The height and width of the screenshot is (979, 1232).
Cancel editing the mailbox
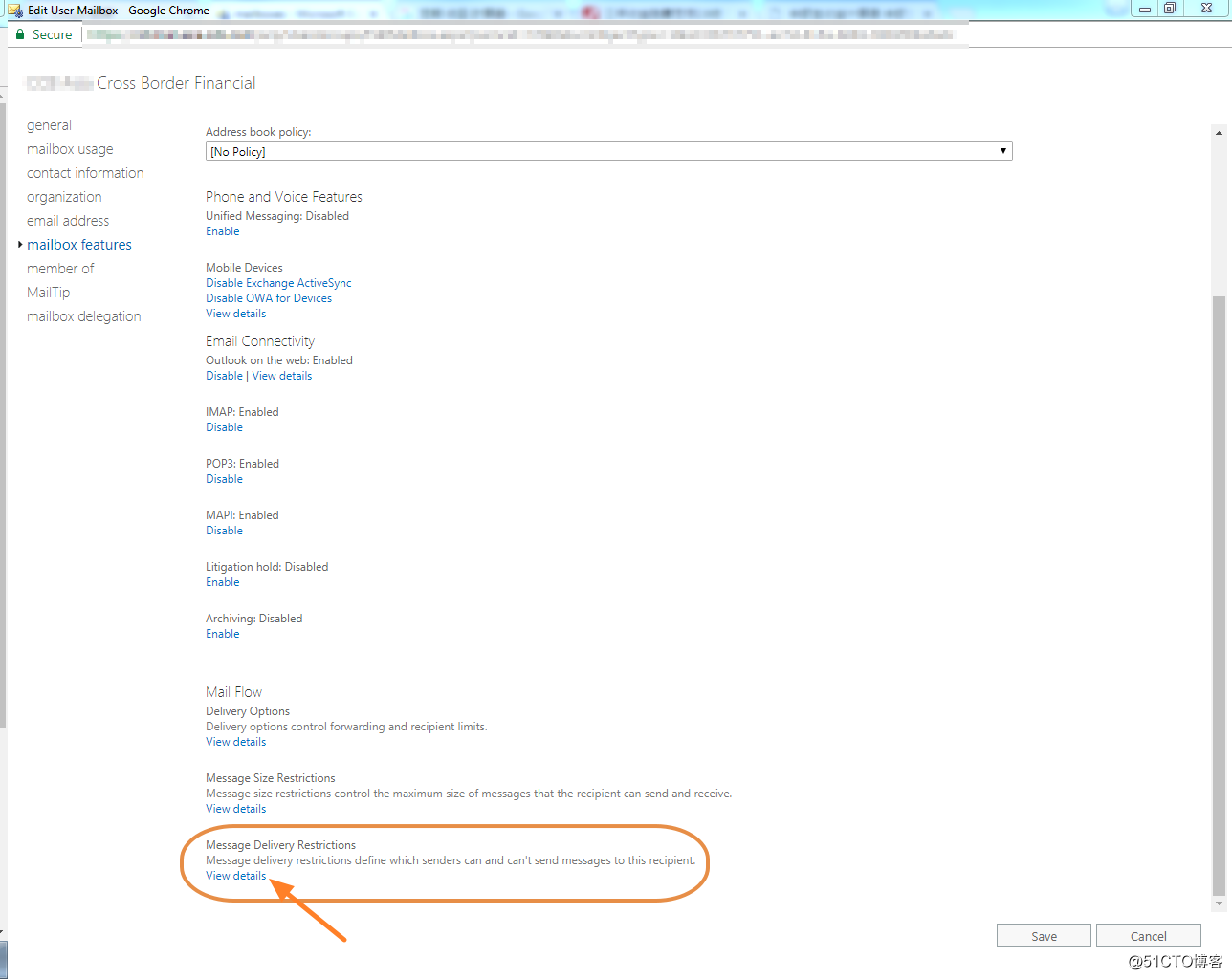(x=1148, y=936)
